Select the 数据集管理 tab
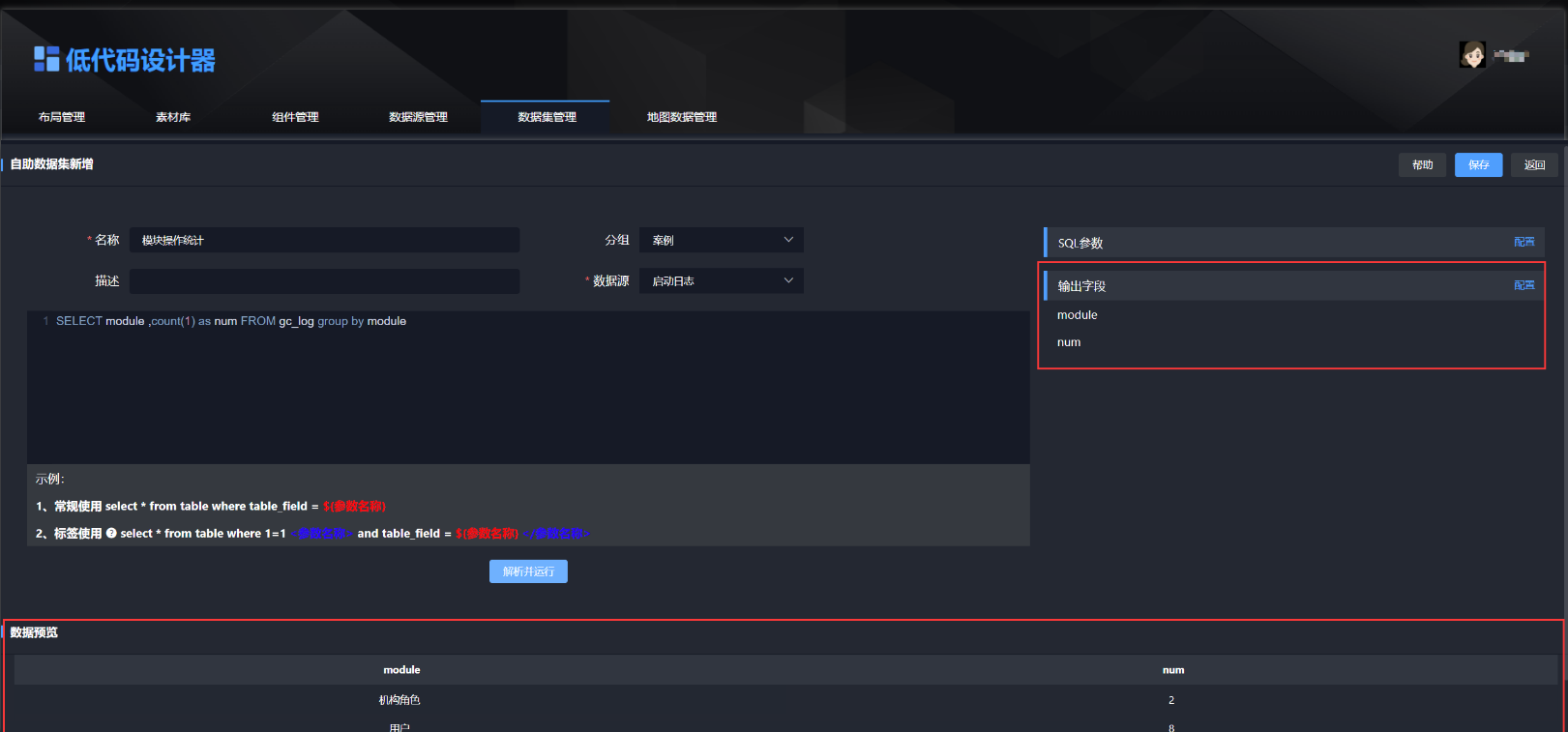Screen dimensions: 1568x732 [547, 117]
